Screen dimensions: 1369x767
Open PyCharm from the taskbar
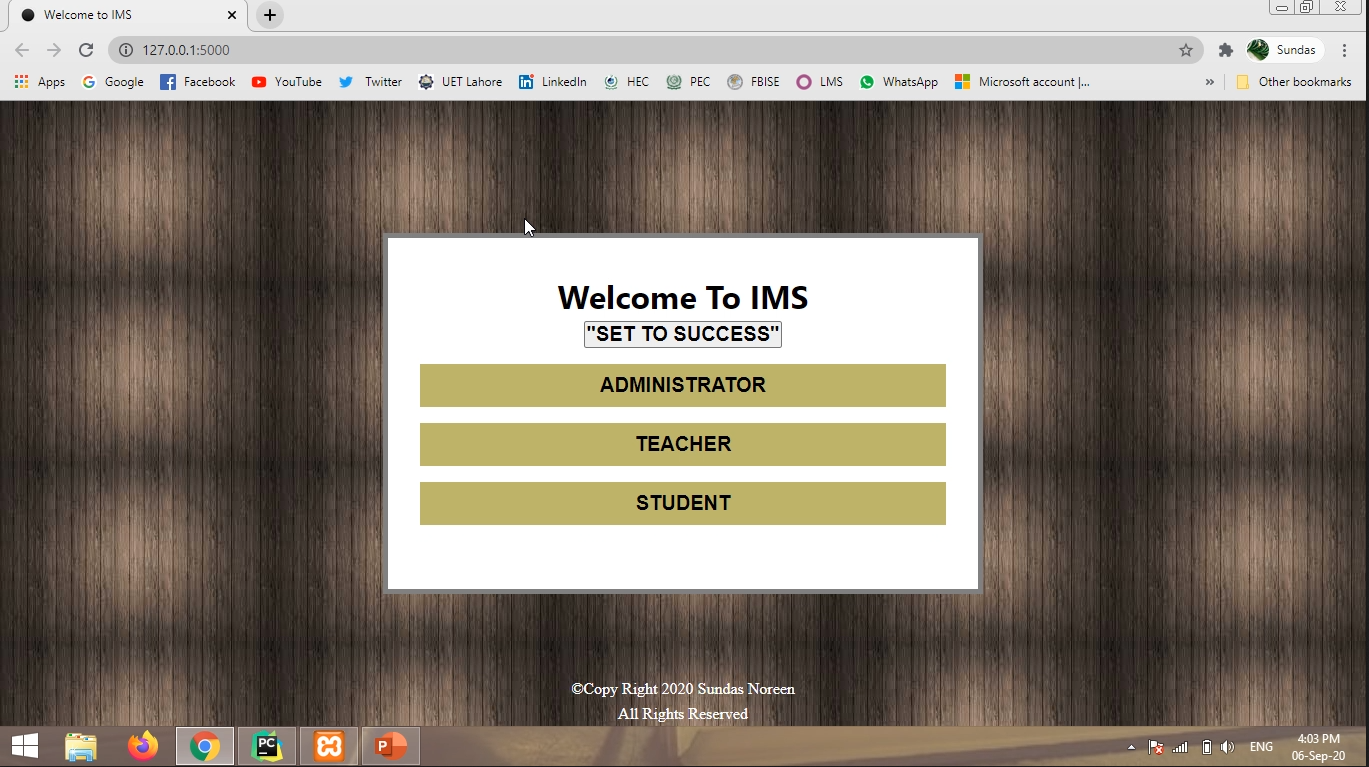pyautogui.click(x=267, y=746)
